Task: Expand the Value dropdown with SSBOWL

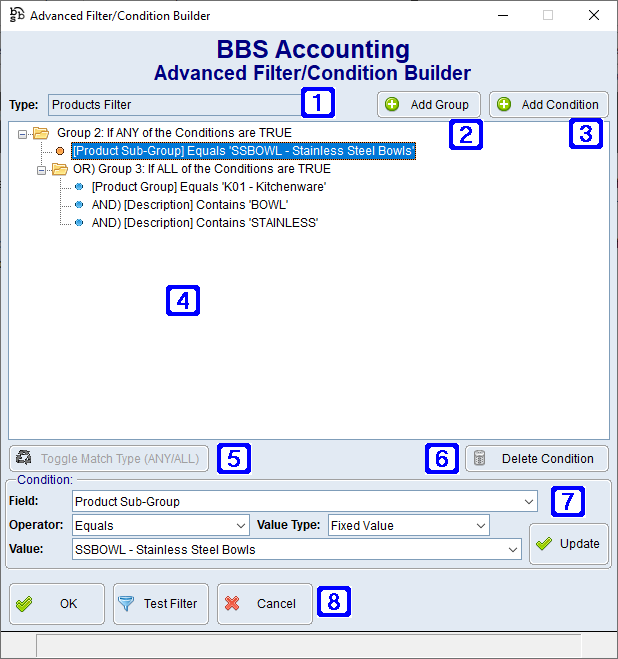Action: point(513,549)
